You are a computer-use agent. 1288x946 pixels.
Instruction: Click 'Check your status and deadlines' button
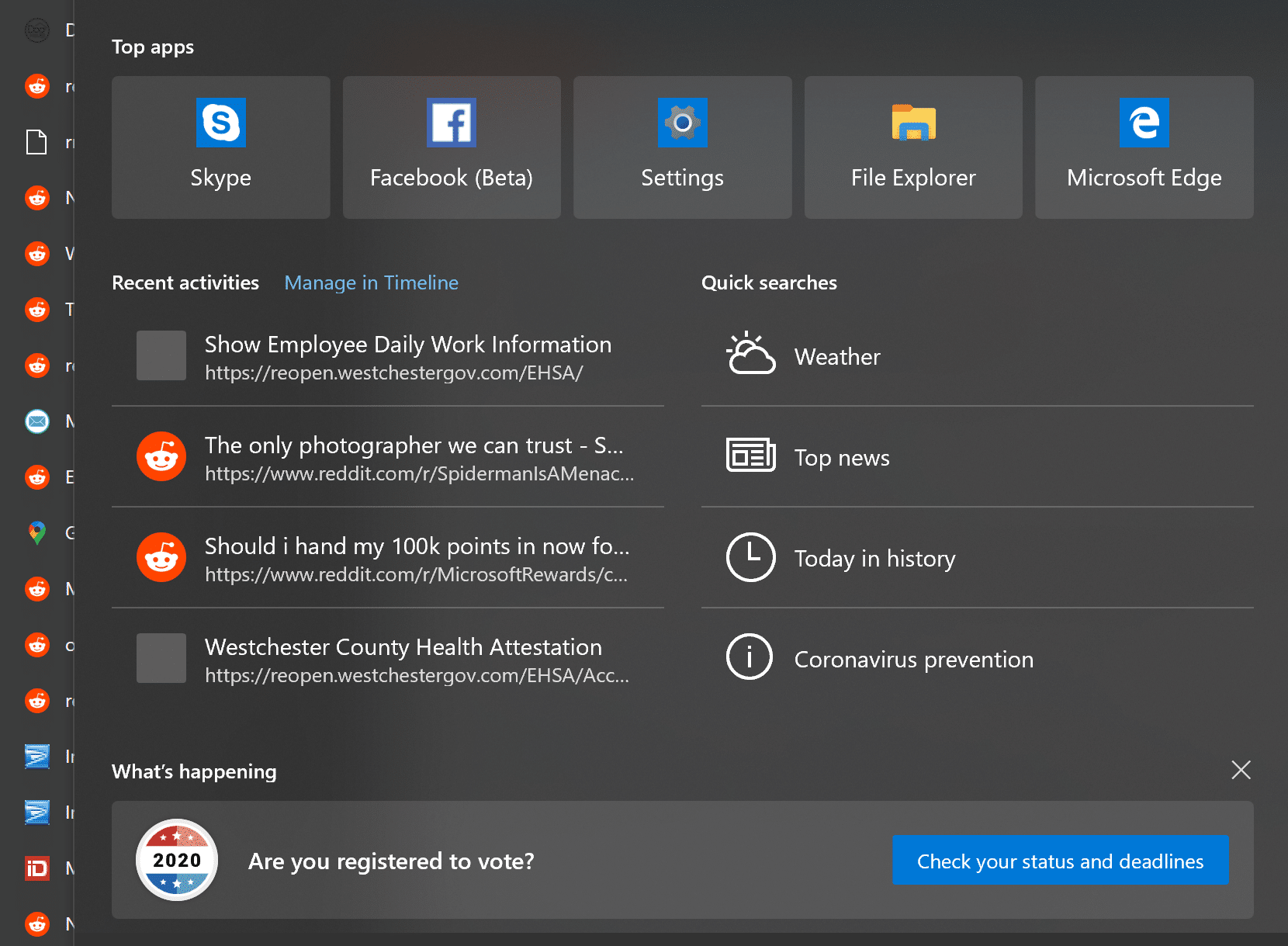click(x=1061, y=860)
